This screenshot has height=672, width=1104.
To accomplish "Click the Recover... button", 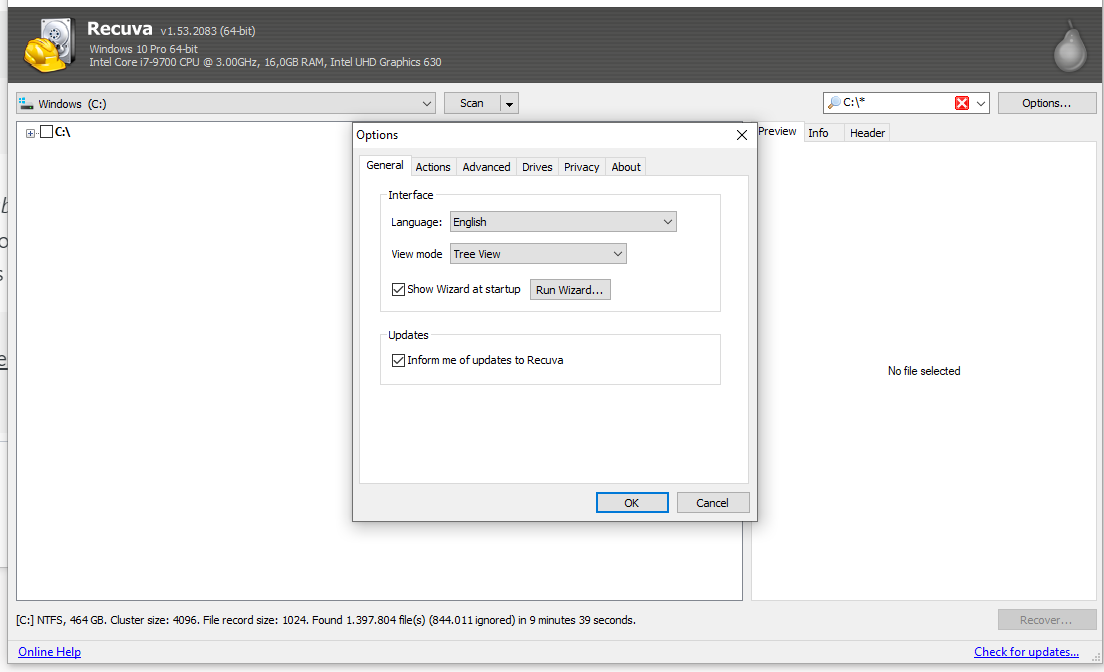I will click(x=1047, y=620).
